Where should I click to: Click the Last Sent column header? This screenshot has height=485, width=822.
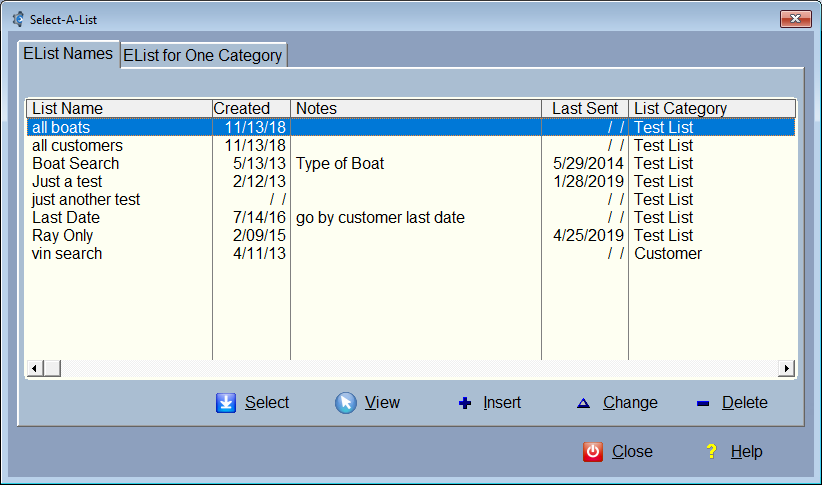586,108
